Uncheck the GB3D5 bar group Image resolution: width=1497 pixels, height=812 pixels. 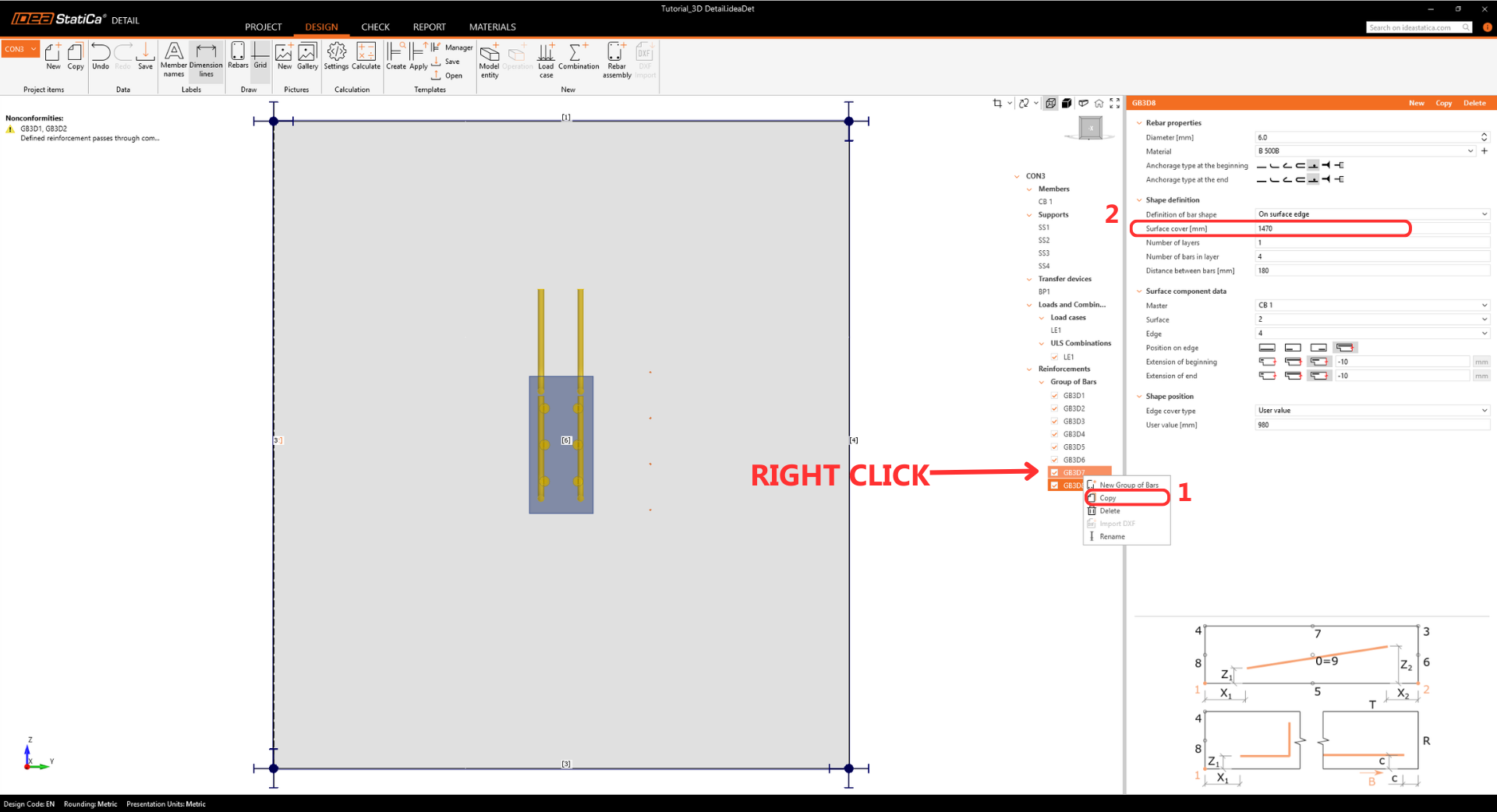[1054, 447]
